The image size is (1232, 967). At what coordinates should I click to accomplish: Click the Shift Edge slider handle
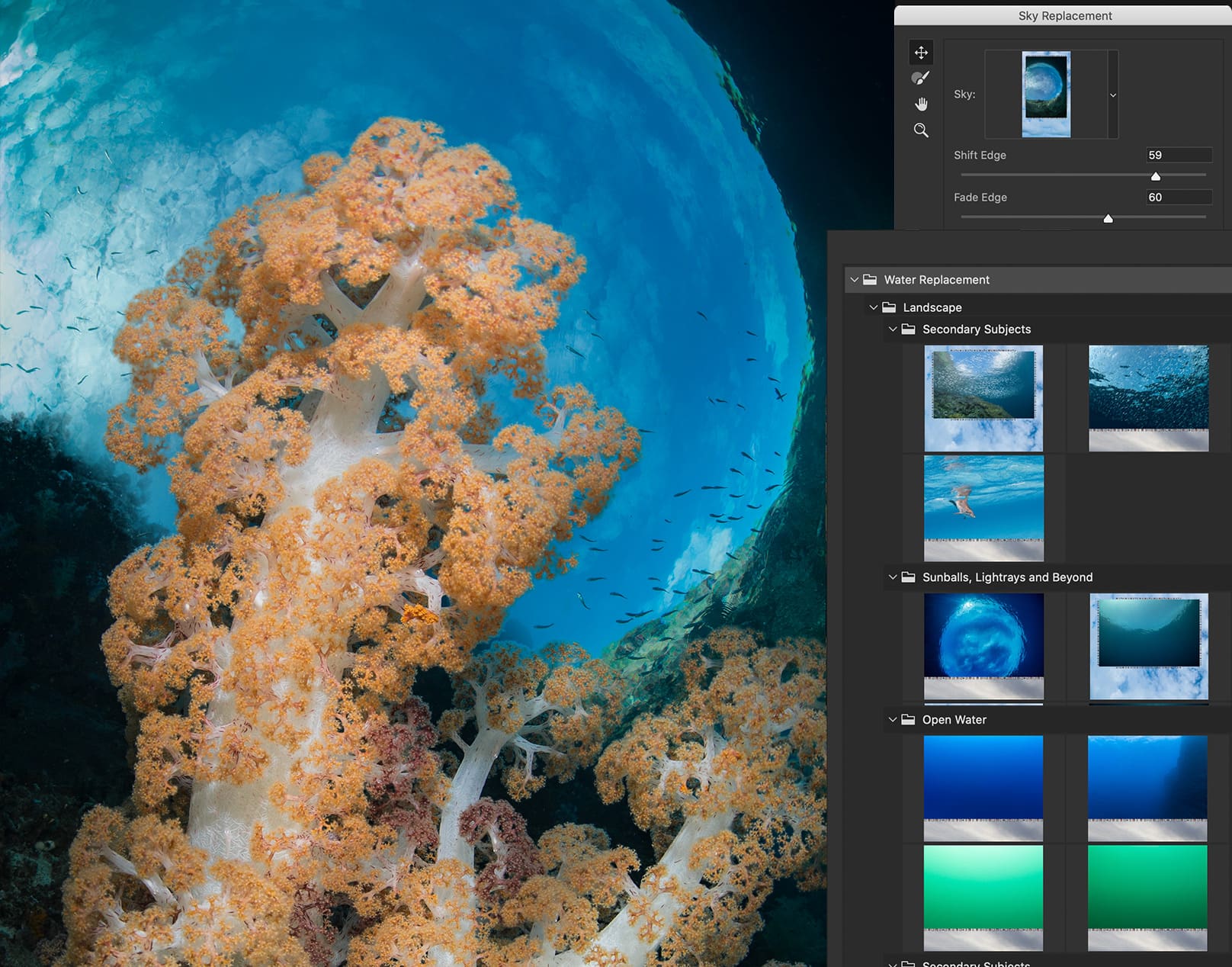click(1156, 176)
